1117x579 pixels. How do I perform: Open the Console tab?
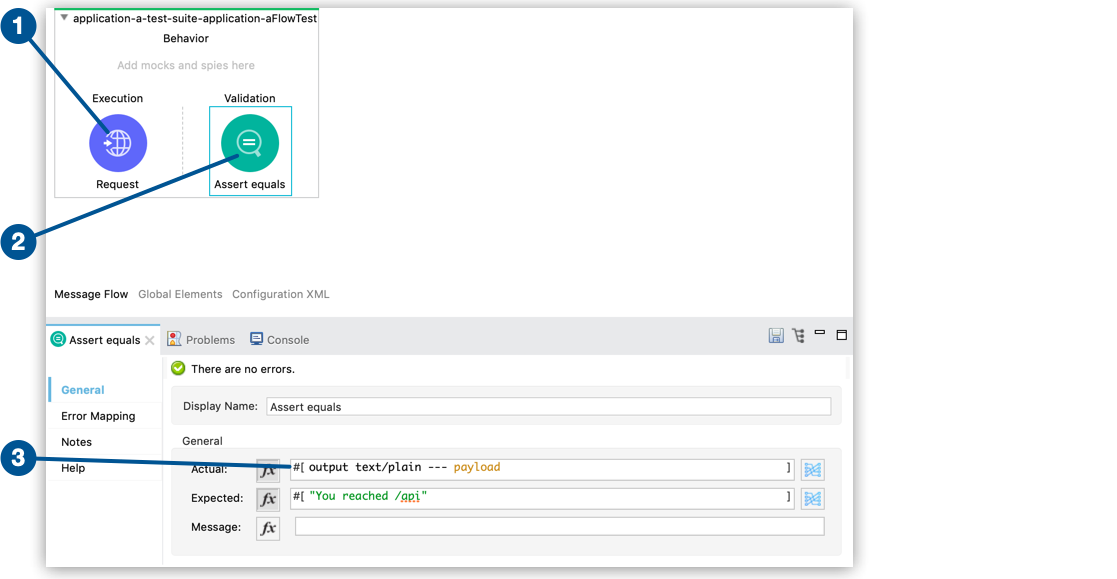tap(279, 340)
